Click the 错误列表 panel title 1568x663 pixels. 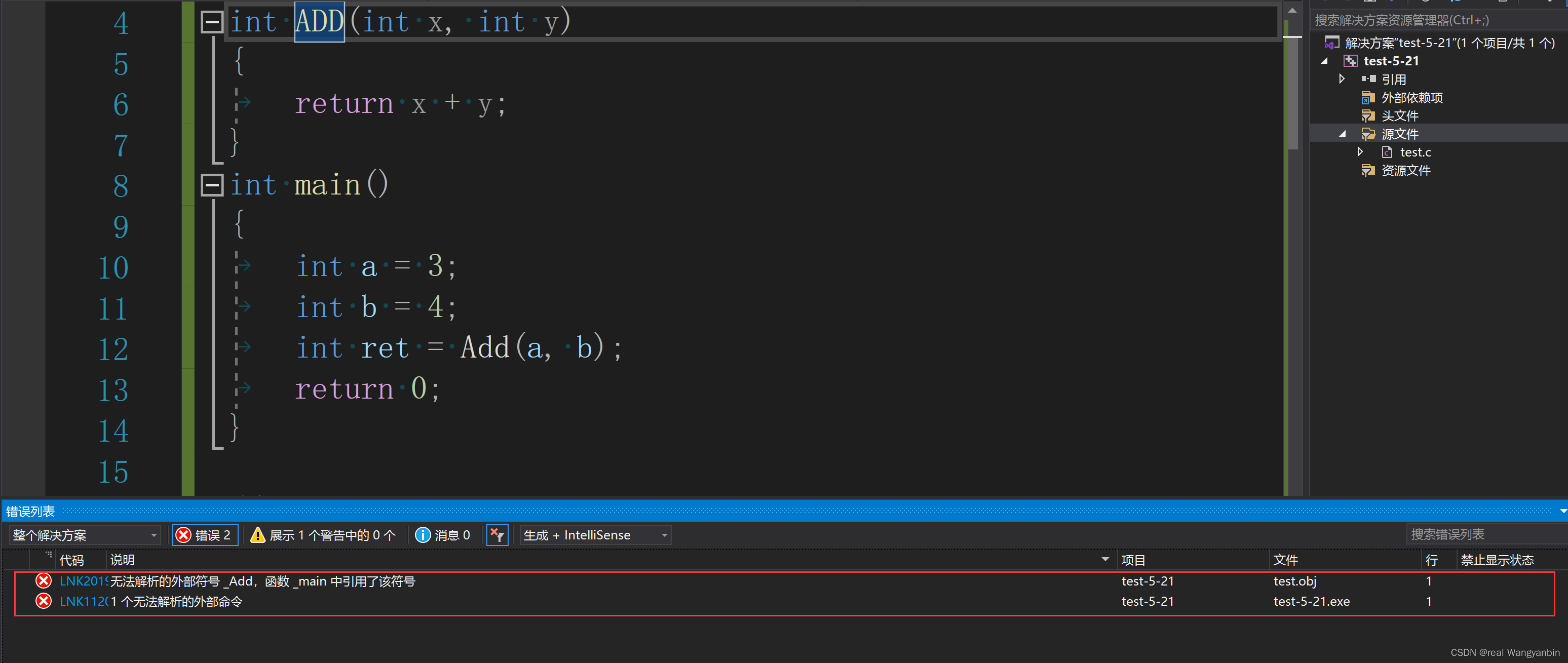[x=30, y=511]
